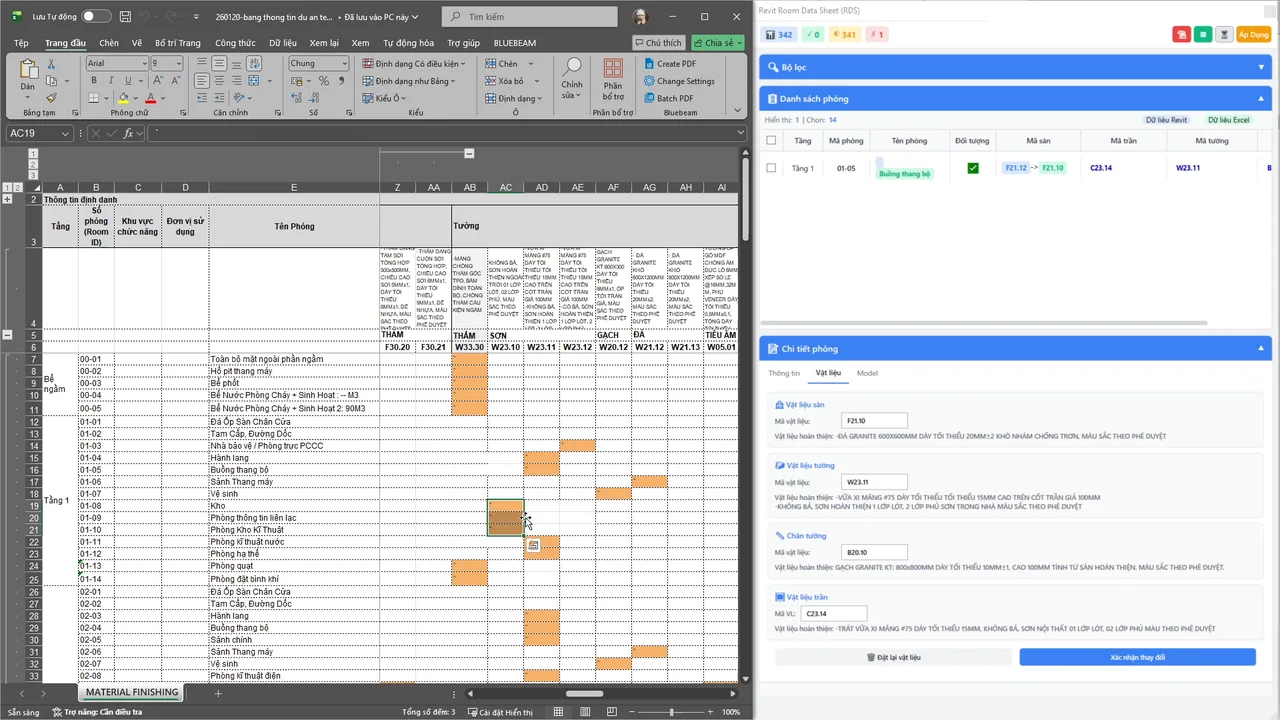1280x720 pixels.
Task: Apply bold formatting with the B icon
Action: [x=92, y=81]
